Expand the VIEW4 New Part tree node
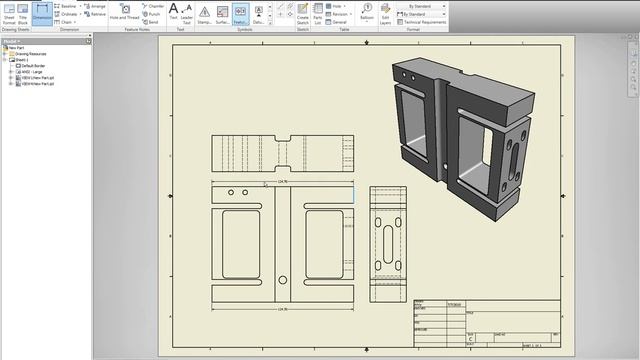 [x=11, y=84]
